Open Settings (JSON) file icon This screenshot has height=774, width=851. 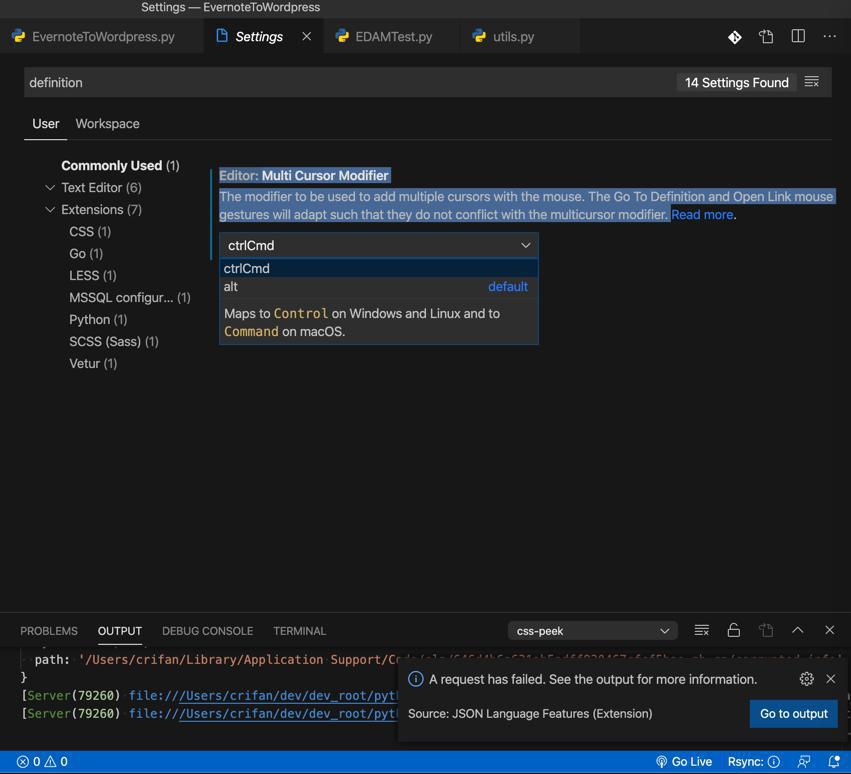766,37
